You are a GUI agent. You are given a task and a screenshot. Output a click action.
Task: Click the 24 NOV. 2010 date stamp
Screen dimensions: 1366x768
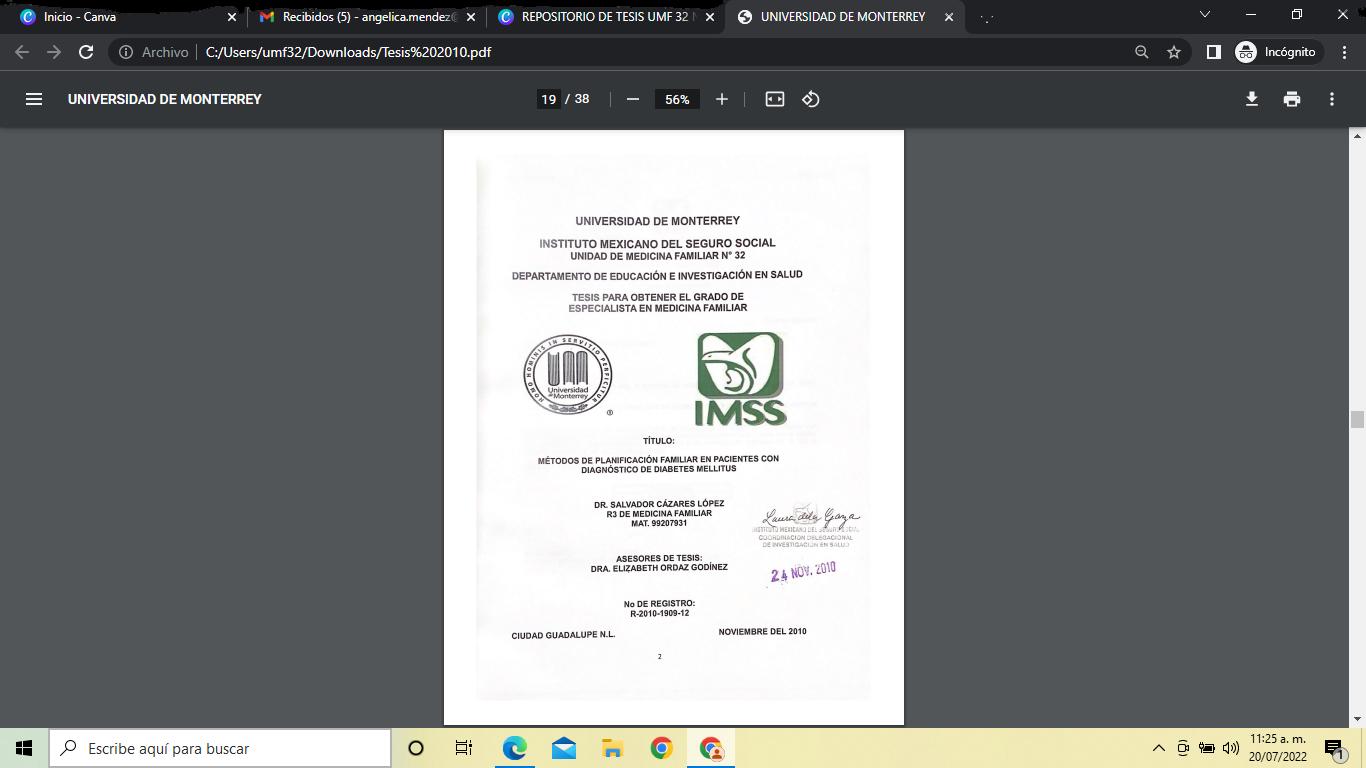point(803,571)
